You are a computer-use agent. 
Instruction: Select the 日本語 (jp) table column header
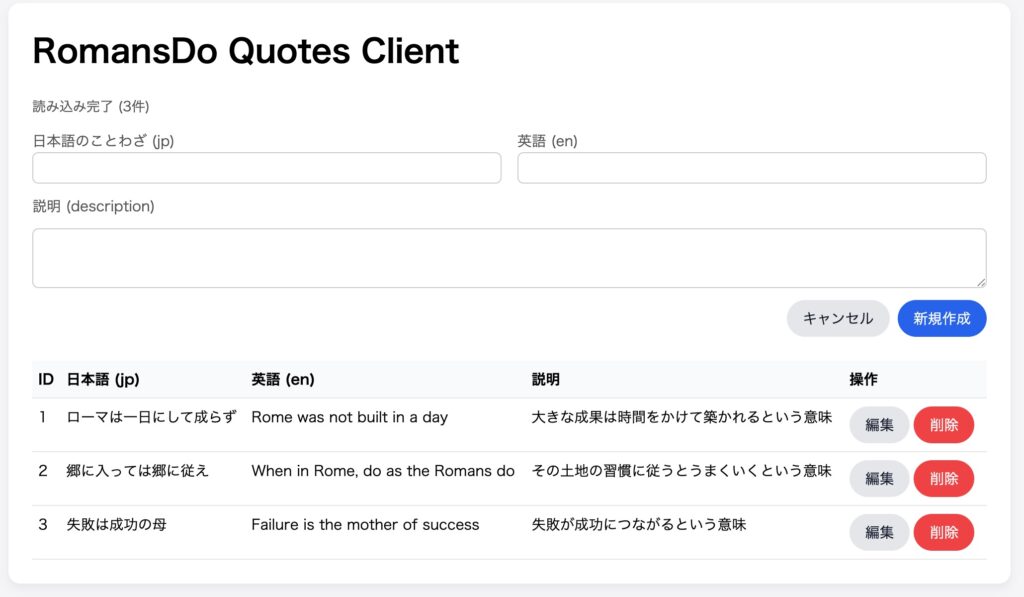click(x=103, y=380)
